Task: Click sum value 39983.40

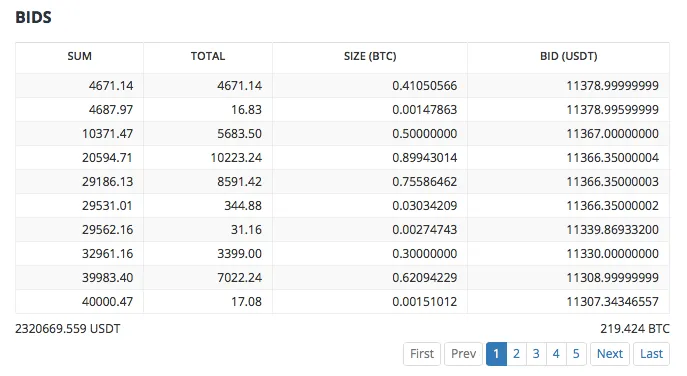Action: 107,277
